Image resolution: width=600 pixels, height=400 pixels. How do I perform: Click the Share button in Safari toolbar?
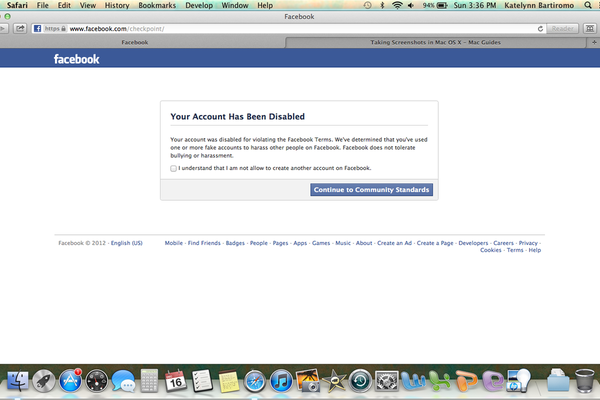pos(20,28)
